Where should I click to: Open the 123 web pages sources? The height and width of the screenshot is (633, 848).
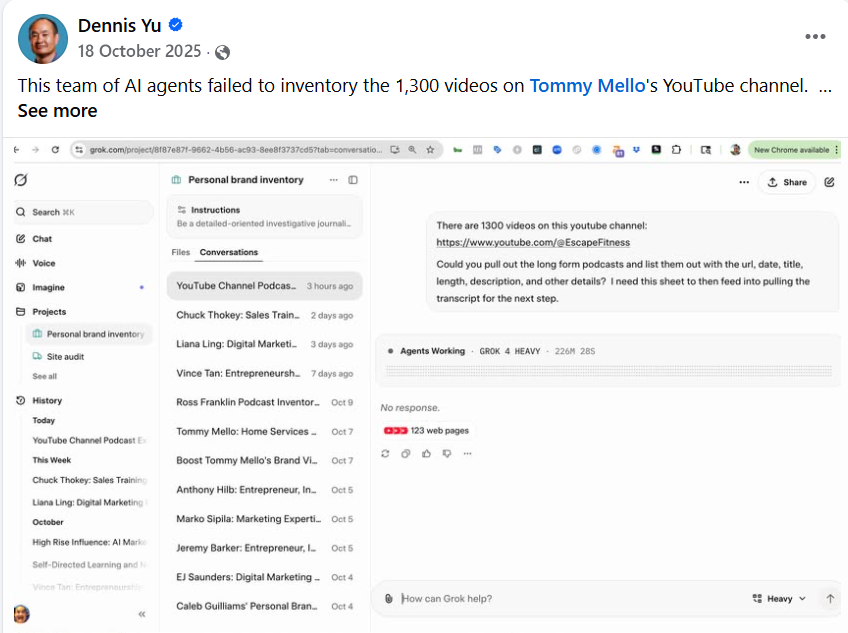click(x=426, y=431)
